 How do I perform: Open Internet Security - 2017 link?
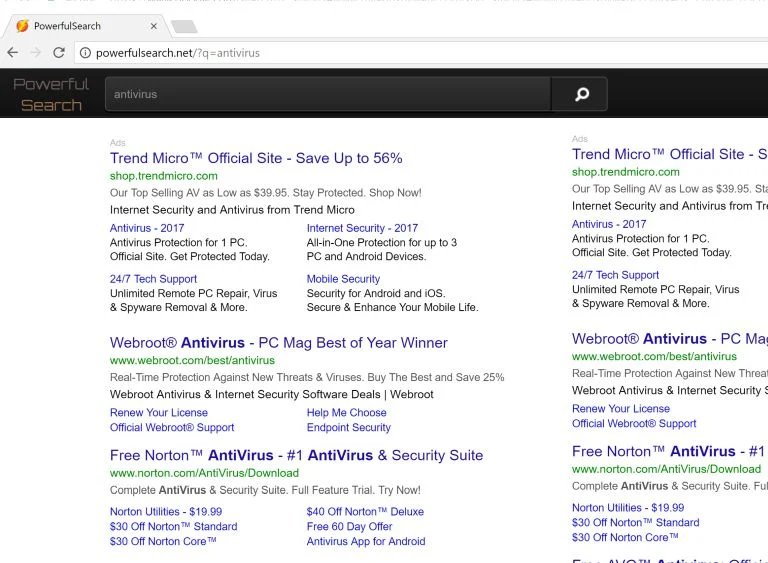tap(362, 228)
